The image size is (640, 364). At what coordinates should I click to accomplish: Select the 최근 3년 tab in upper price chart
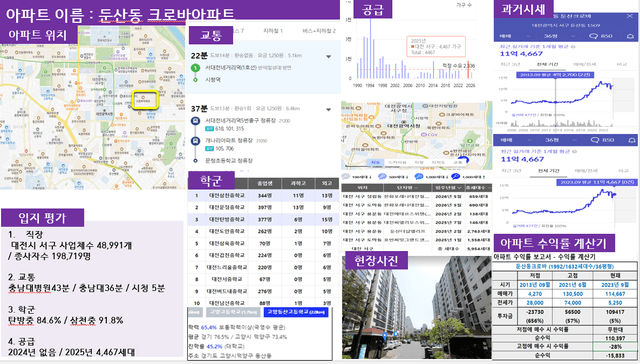pyautogui.click(x=510, y=64)
